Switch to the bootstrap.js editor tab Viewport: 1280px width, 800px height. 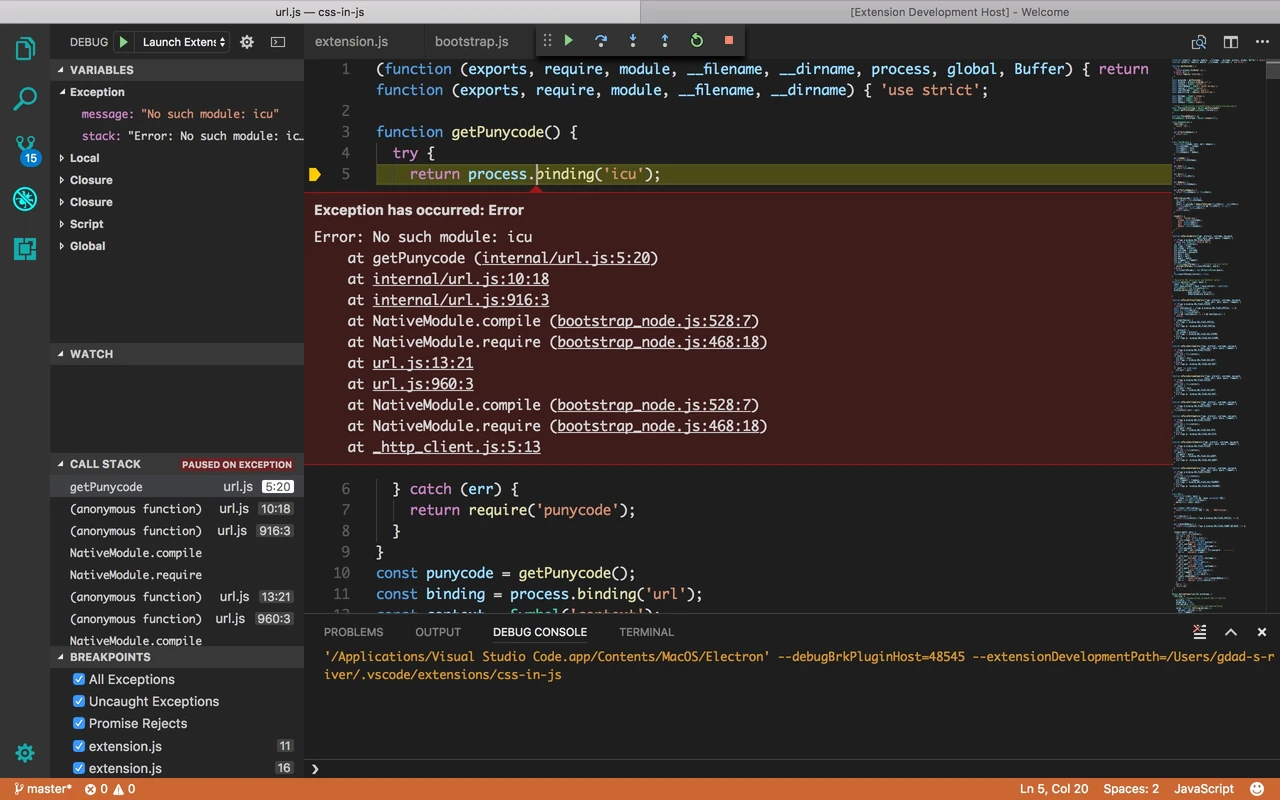[x=471, y=42]
